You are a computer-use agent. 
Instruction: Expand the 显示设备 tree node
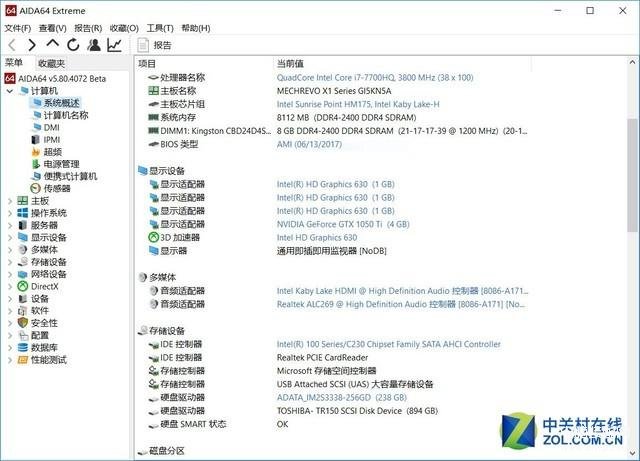(x=10, y=238)
